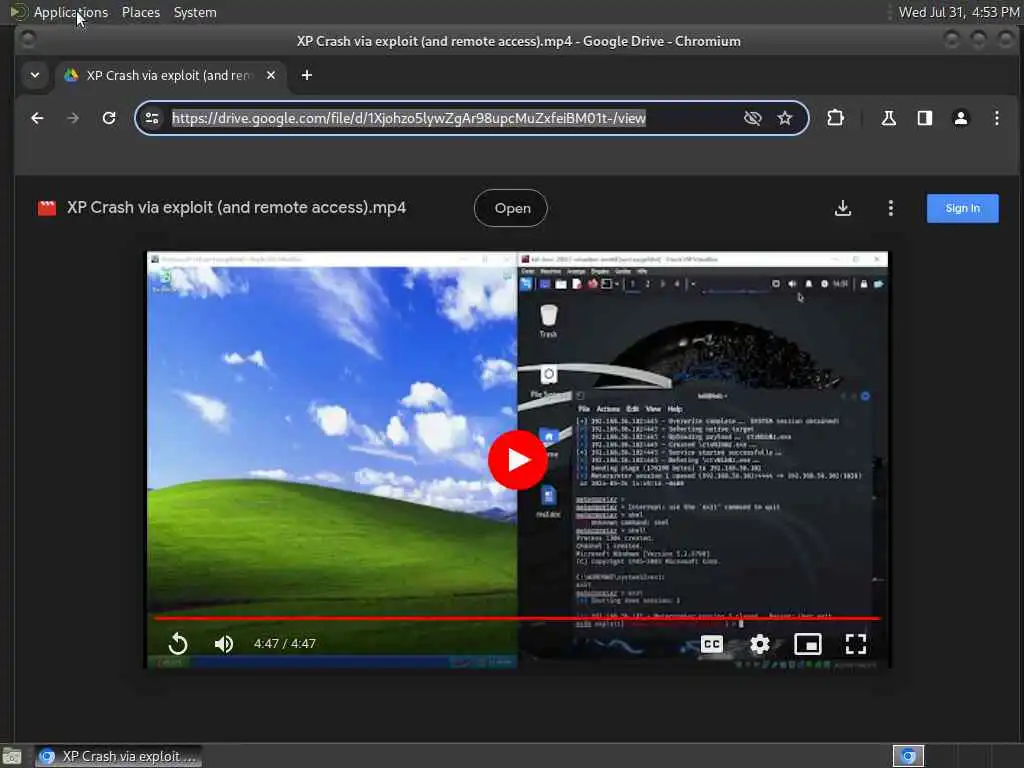Select the XP Crash via exploit tab
This screenshot has height=768, width=1024.
tap(170, 75)
